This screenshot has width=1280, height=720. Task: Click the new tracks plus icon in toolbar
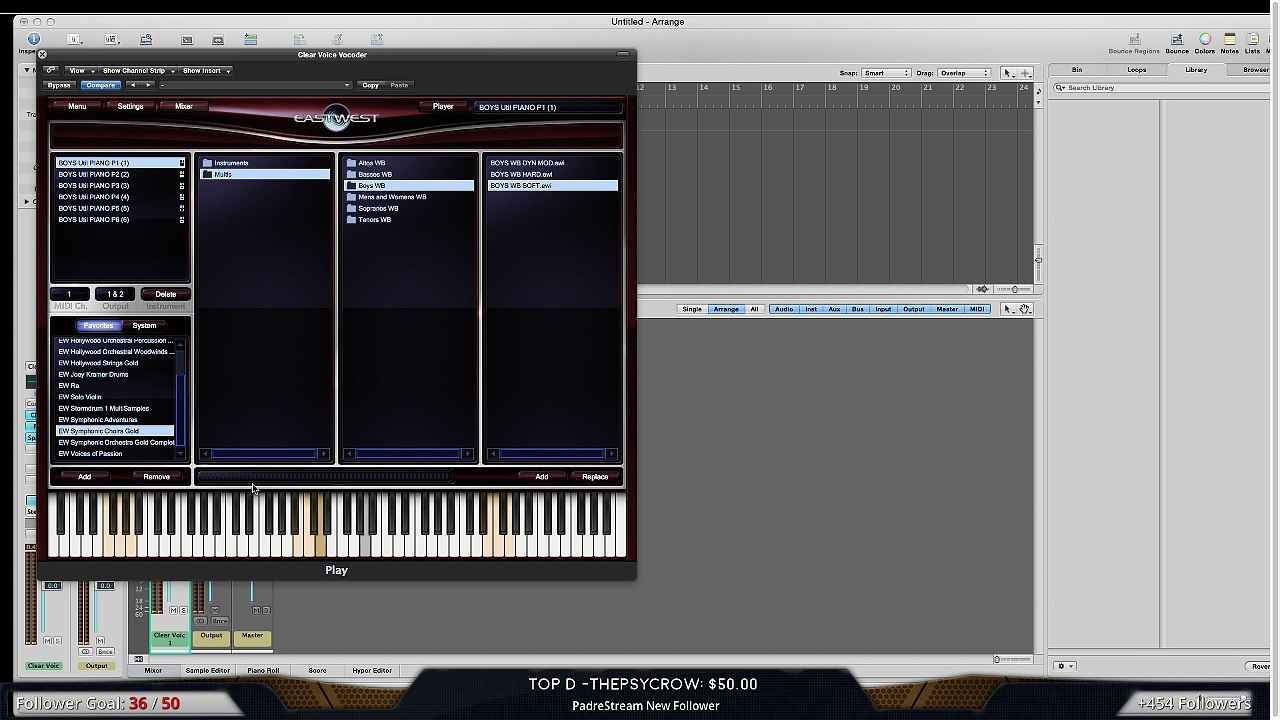point(251,40)
